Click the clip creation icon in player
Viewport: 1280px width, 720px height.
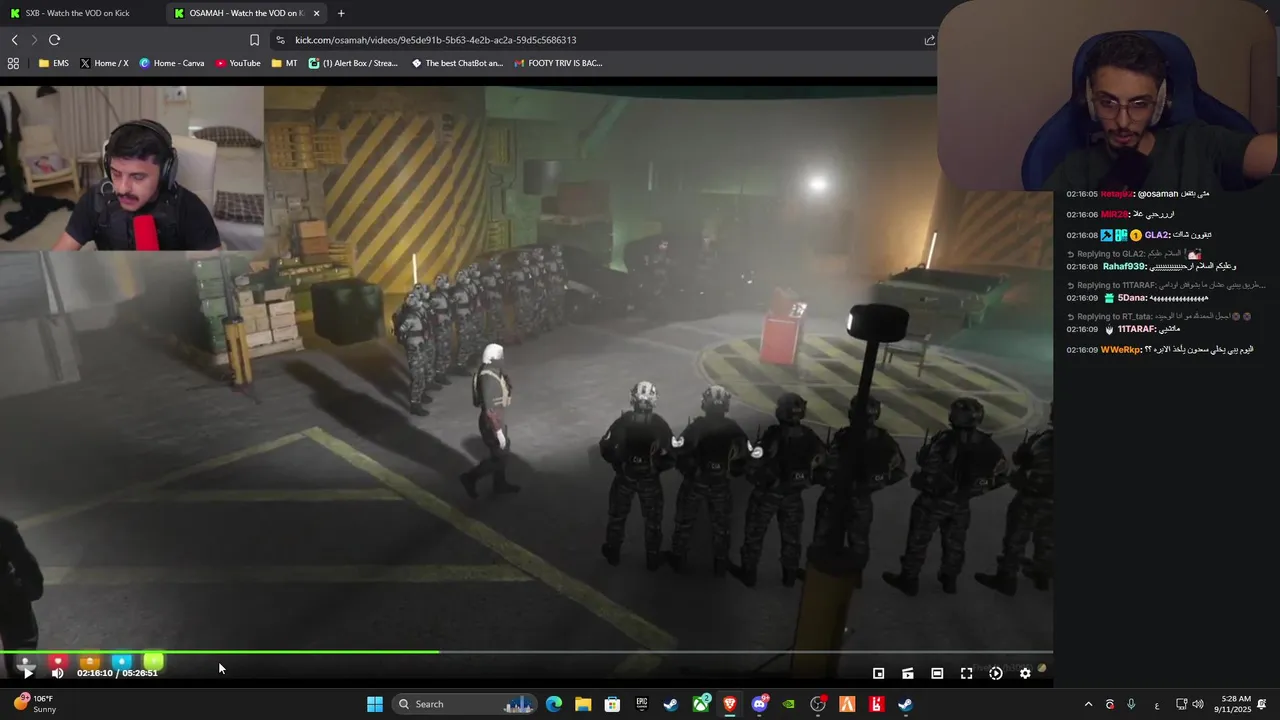pos(907,673)
